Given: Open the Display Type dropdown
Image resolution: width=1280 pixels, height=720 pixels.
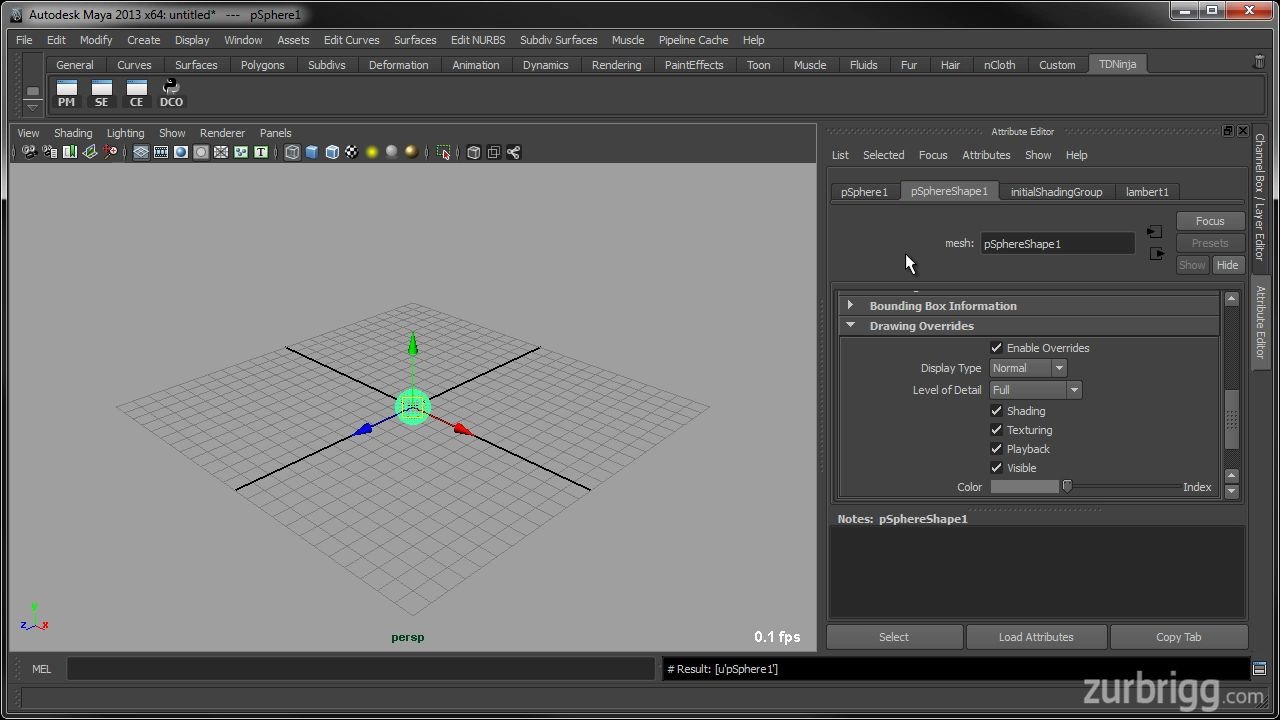Looking at the screenshot, I should [x=1028, y=368].
